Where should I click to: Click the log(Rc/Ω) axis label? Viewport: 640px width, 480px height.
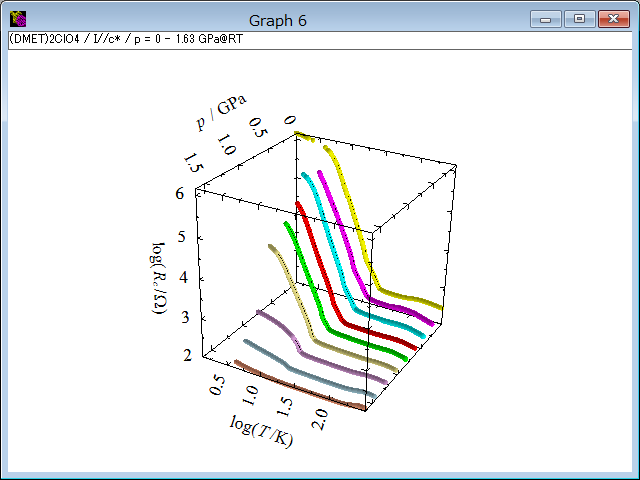159,278
